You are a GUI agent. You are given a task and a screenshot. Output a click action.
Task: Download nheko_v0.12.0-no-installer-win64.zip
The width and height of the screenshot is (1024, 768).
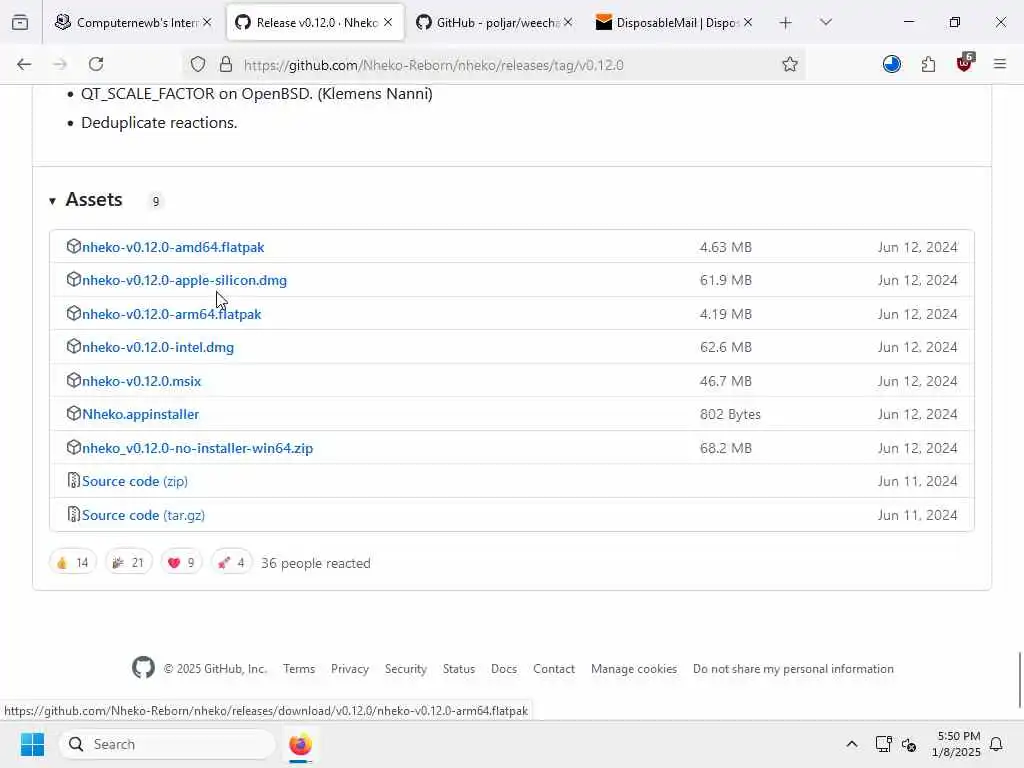[x=197, y=448]
